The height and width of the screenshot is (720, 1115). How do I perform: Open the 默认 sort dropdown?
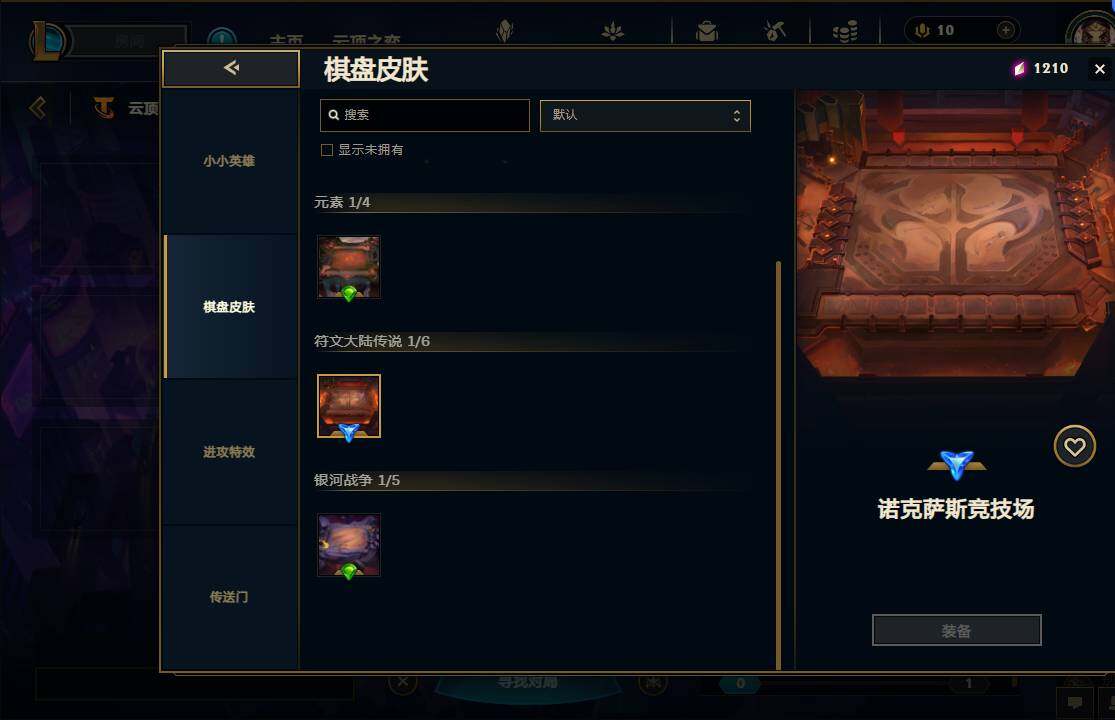[x=645, y=115]
